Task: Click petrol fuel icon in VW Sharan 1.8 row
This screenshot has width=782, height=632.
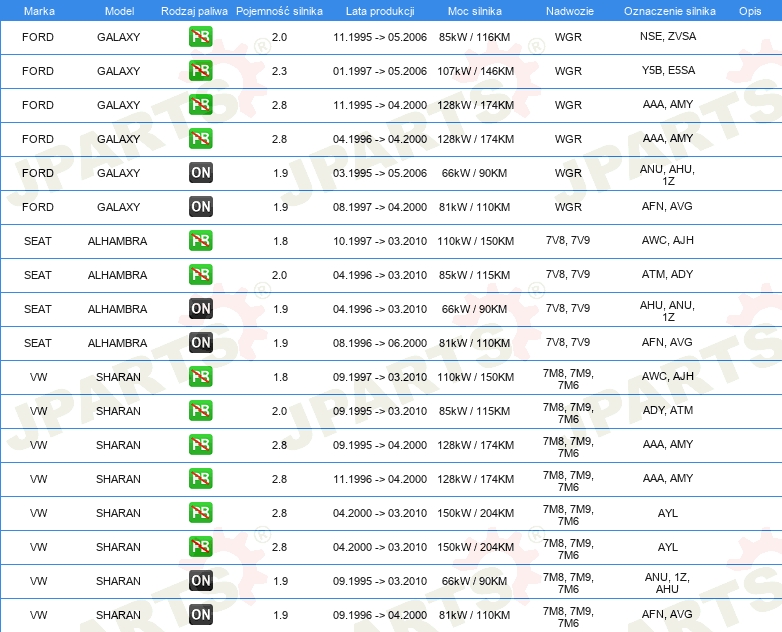Action: click(200, 377)
